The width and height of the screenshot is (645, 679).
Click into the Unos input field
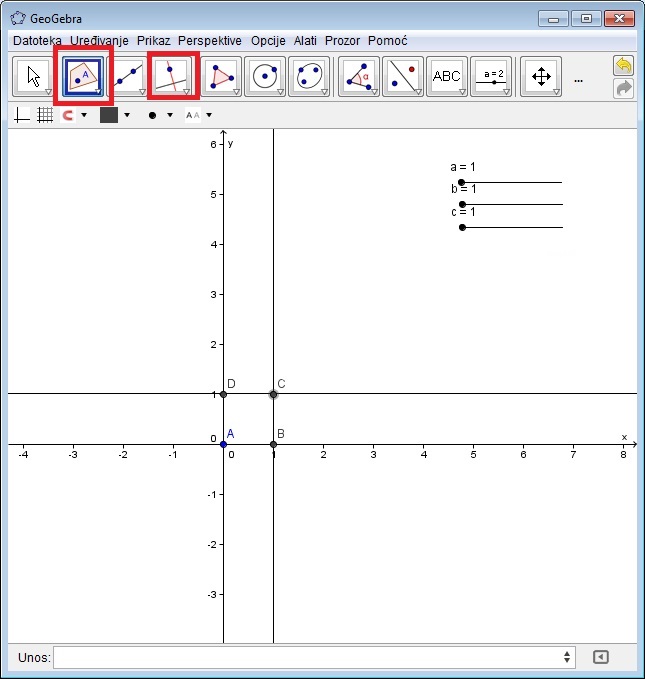tap(314, 657)
